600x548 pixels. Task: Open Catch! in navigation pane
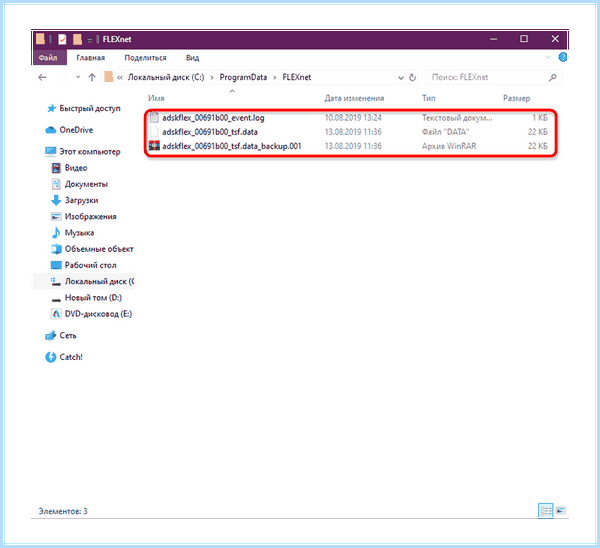click(x=71, y=357)
